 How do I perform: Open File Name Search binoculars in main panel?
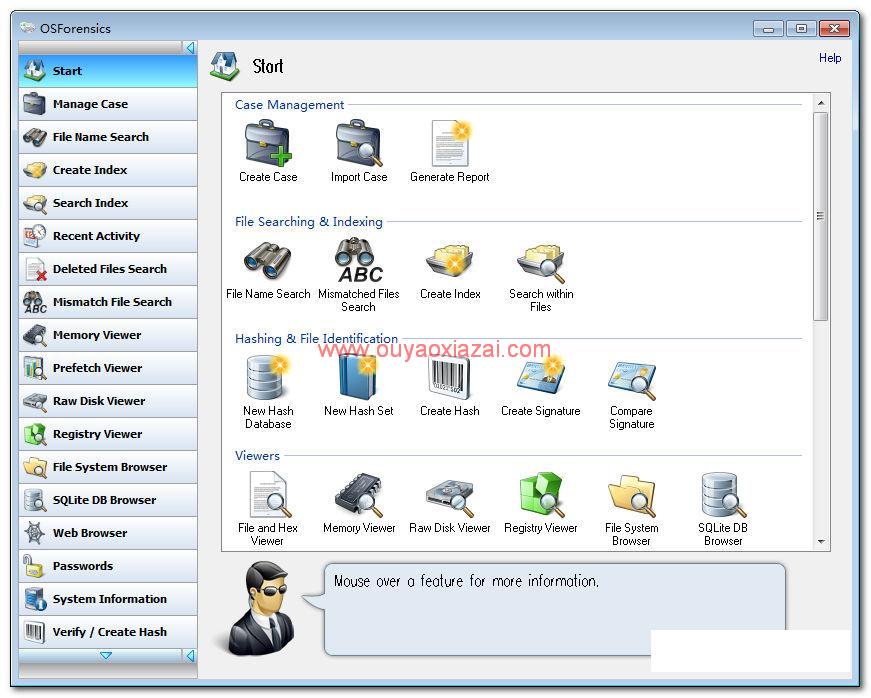tap(268, 260)
